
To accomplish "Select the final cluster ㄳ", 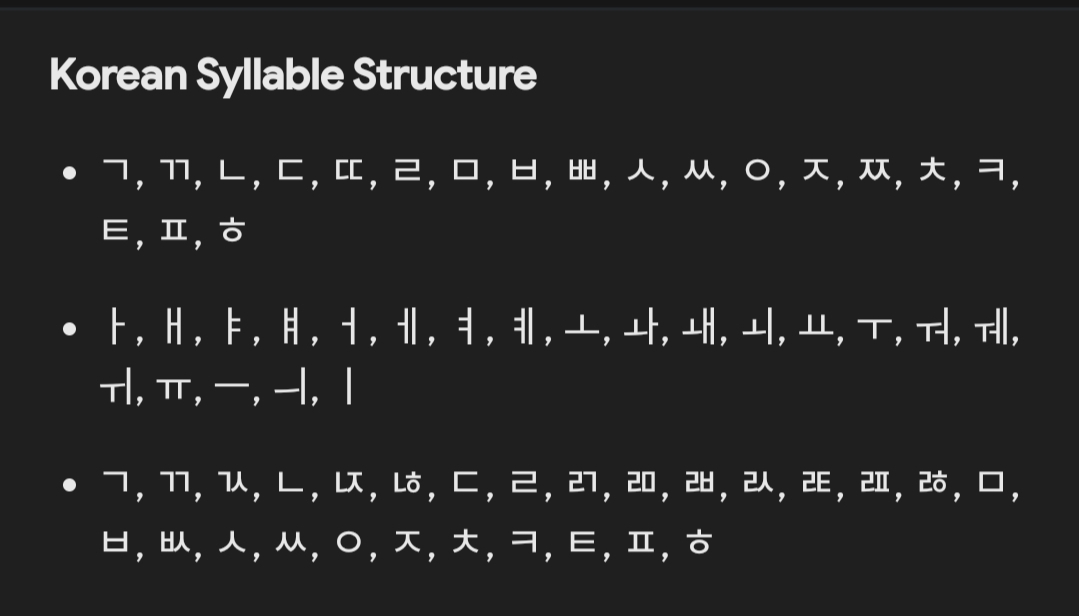I will point(233,482).
